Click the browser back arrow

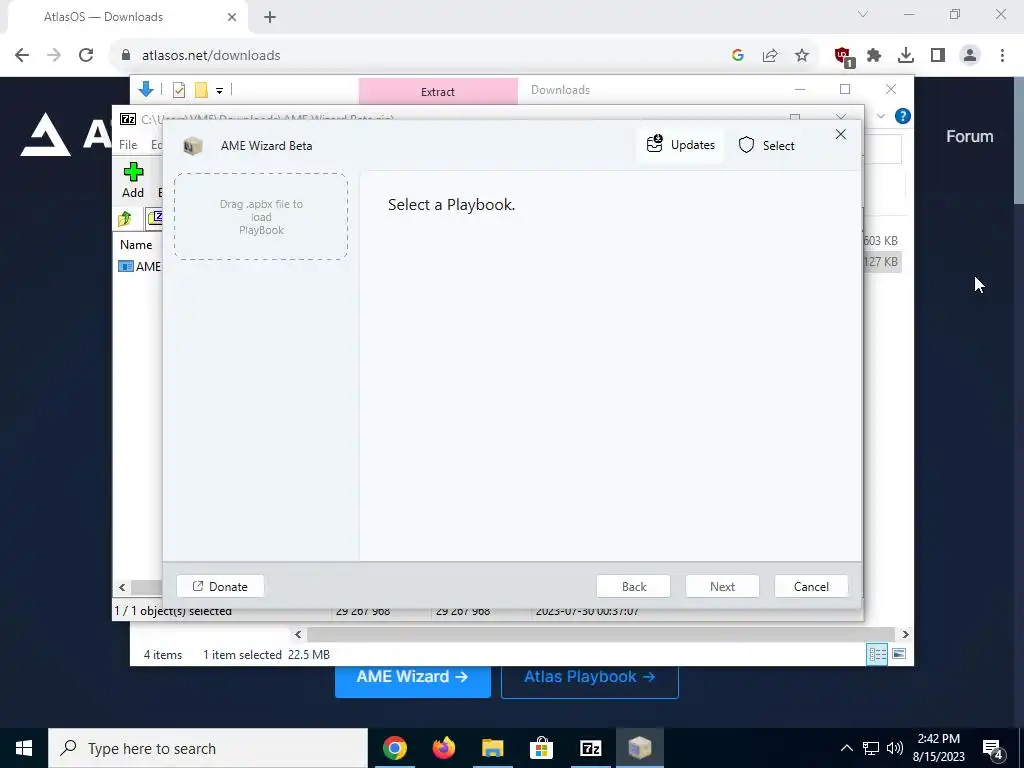point(22,56)
